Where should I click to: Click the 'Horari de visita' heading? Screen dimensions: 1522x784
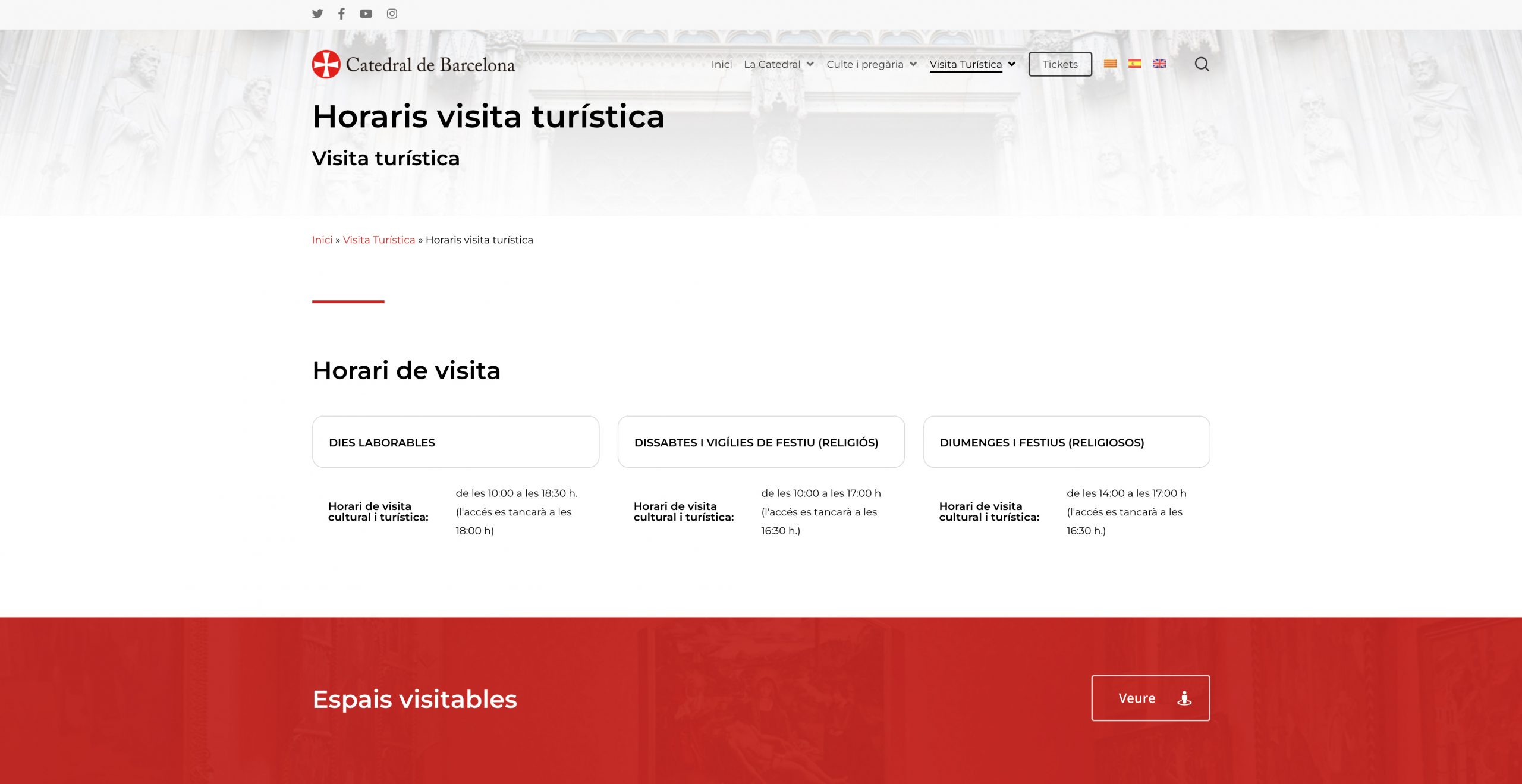406,370
